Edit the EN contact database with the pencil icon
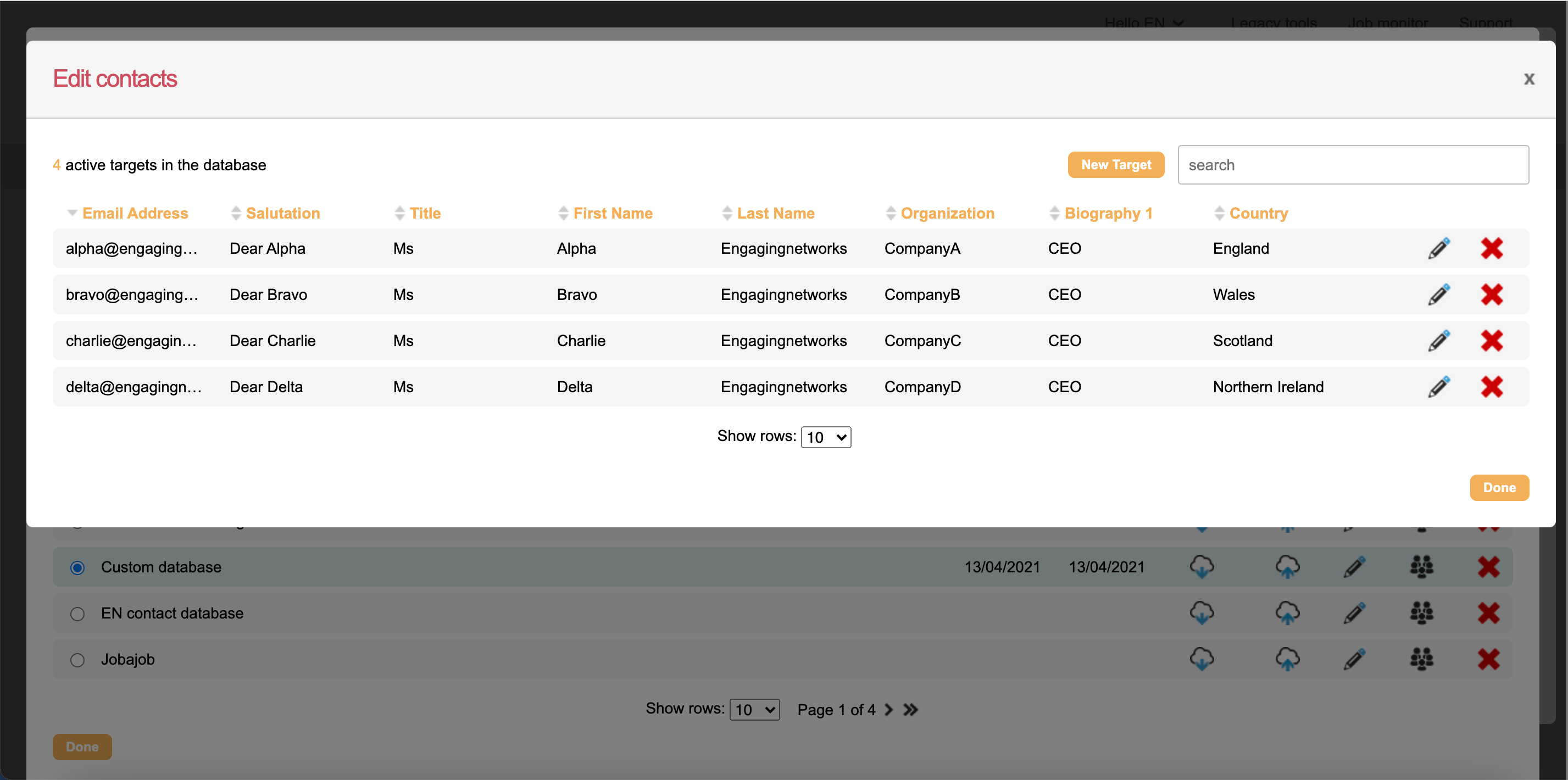Image resolution: width=1568 pixels, height=780 pixels. click(1354, 612)
